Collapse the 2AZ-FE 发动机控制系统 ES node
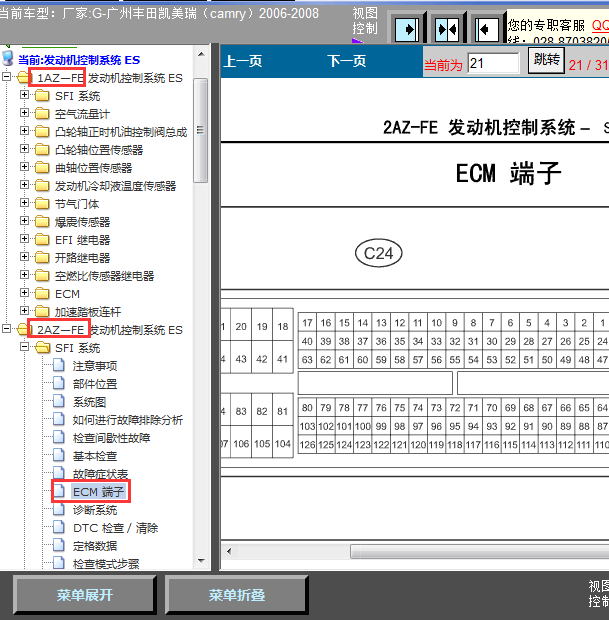 [6, 329]
